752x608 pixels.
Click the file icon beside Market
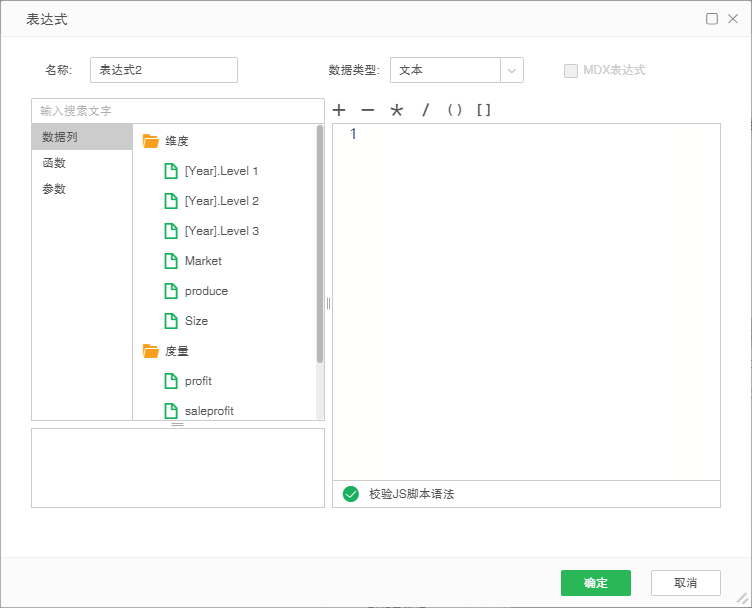coord(171,261)
